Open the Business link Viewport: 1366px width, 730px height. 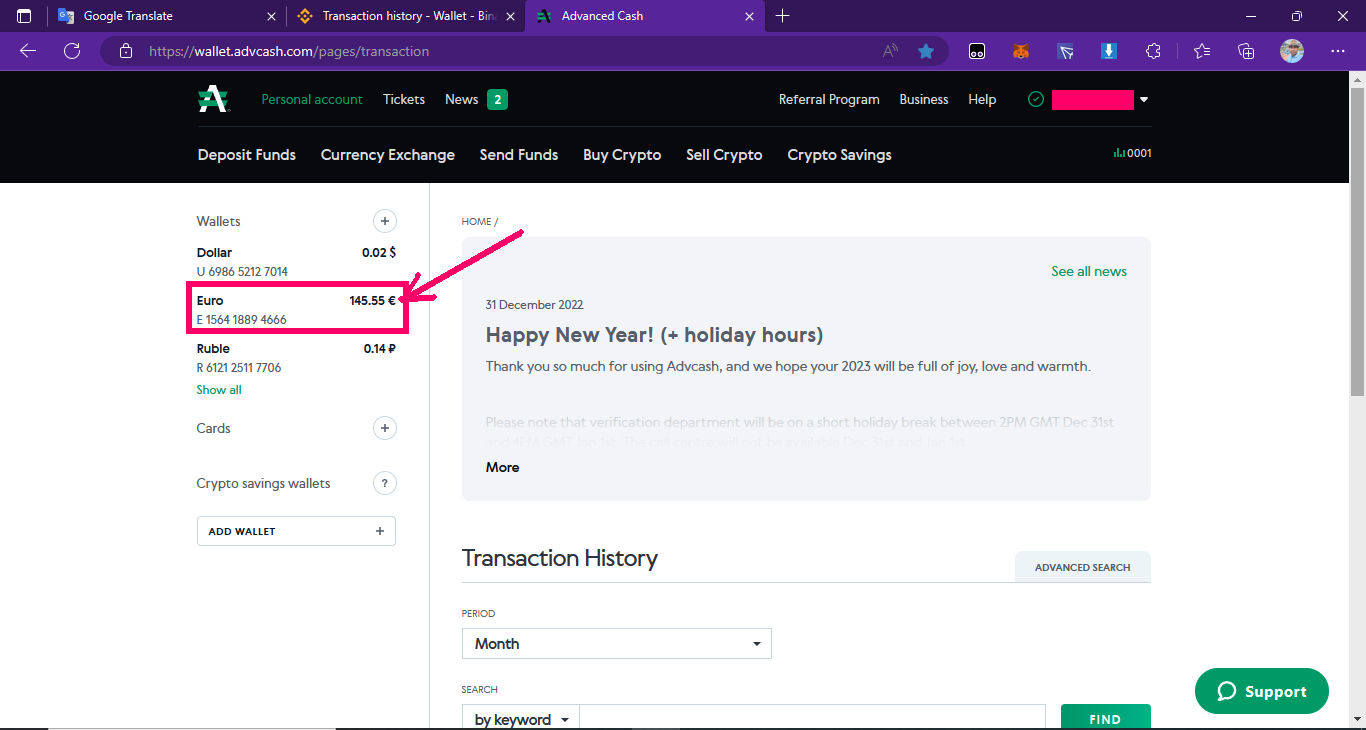coord(924,99)
